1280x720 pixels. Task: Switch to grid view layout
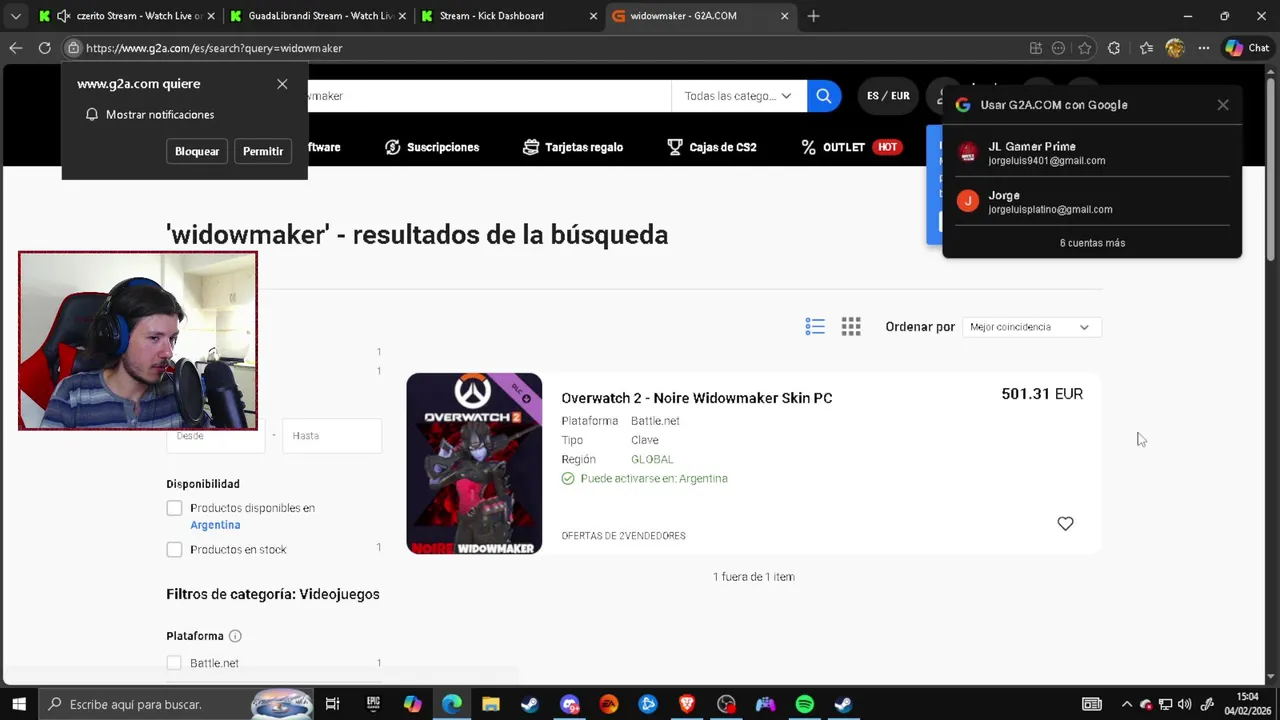click(851, 327)
